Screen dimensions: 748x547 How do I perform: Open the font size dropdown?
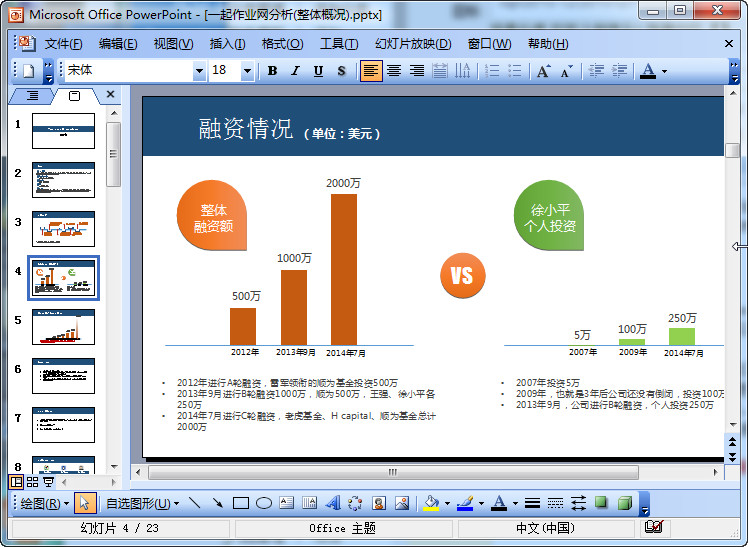click(247, 71)
